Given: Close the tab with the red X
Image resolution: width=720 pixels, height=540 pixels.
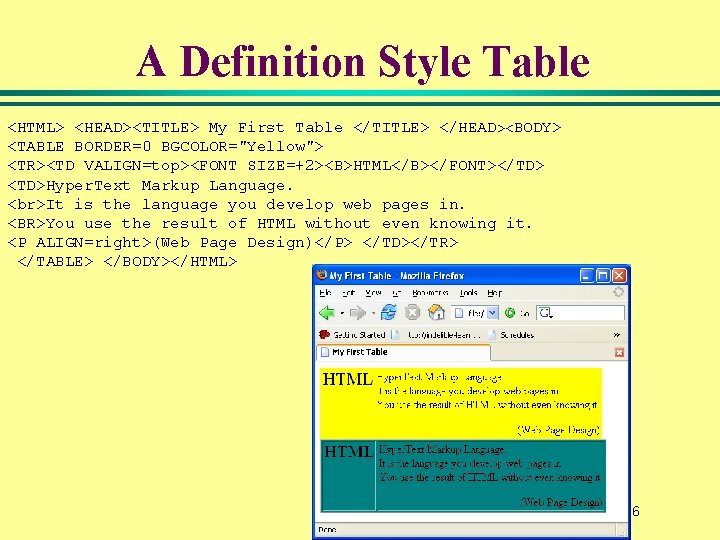Looking at the screenshot, I should click(x=619, y=352).
